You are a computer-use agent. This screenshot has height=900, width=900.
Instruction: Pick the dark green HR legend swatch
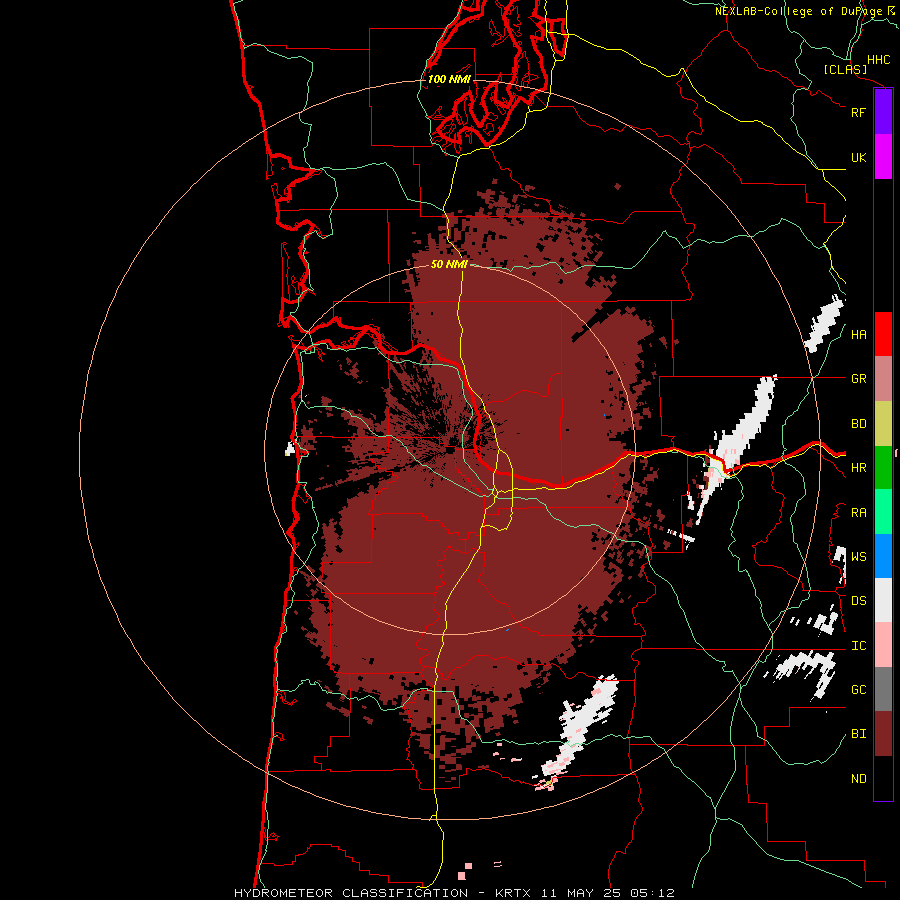coord(883,467)
